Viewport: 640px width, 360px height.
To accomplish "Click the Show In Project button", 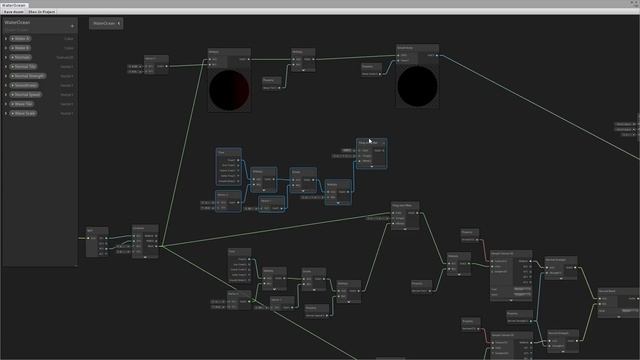I will [x=42, y=12].
